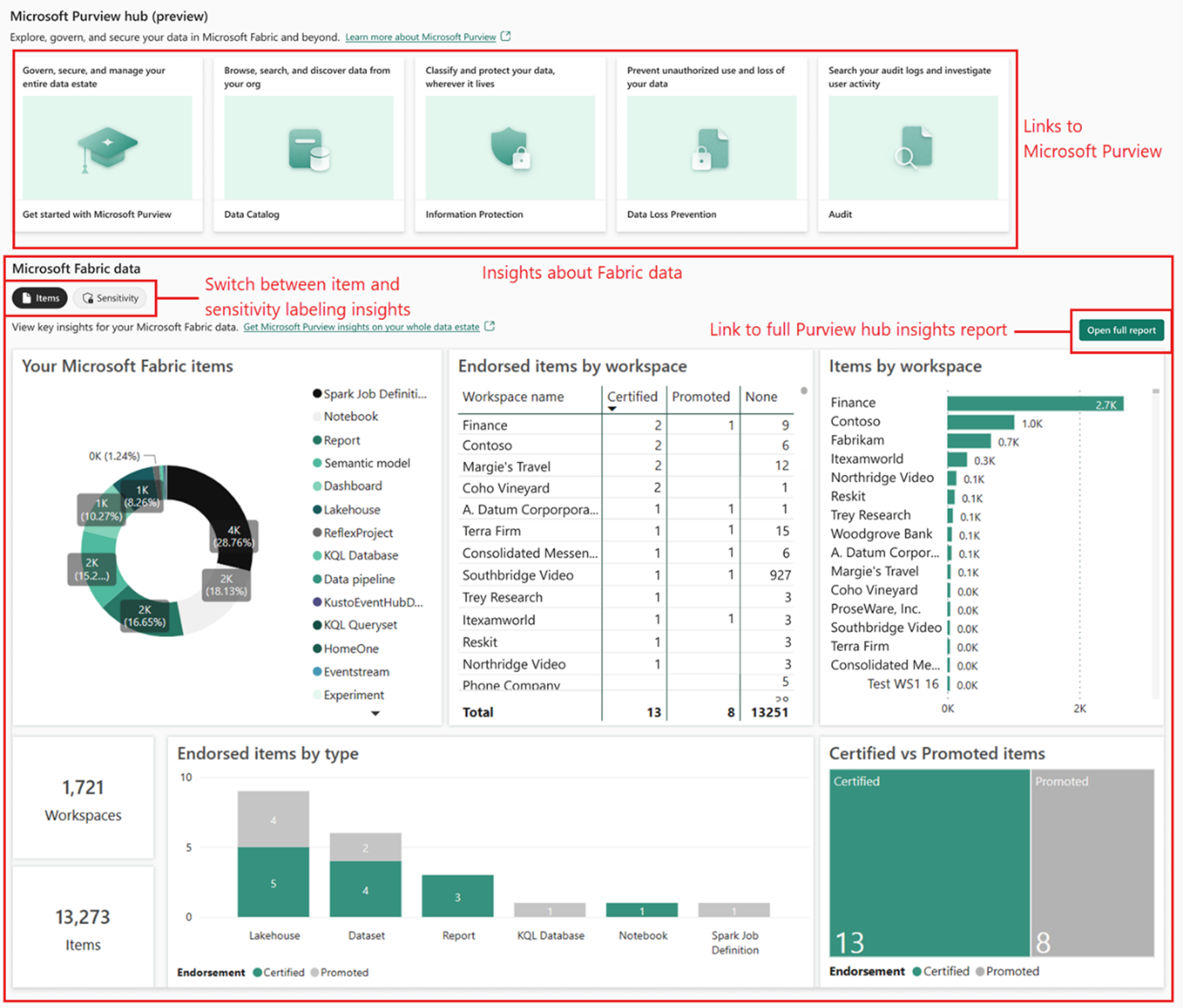The height and width of the screenshot is (1008, 1183).
Task: Click the Certified treemap block showing 13
Action: (929, 863)
